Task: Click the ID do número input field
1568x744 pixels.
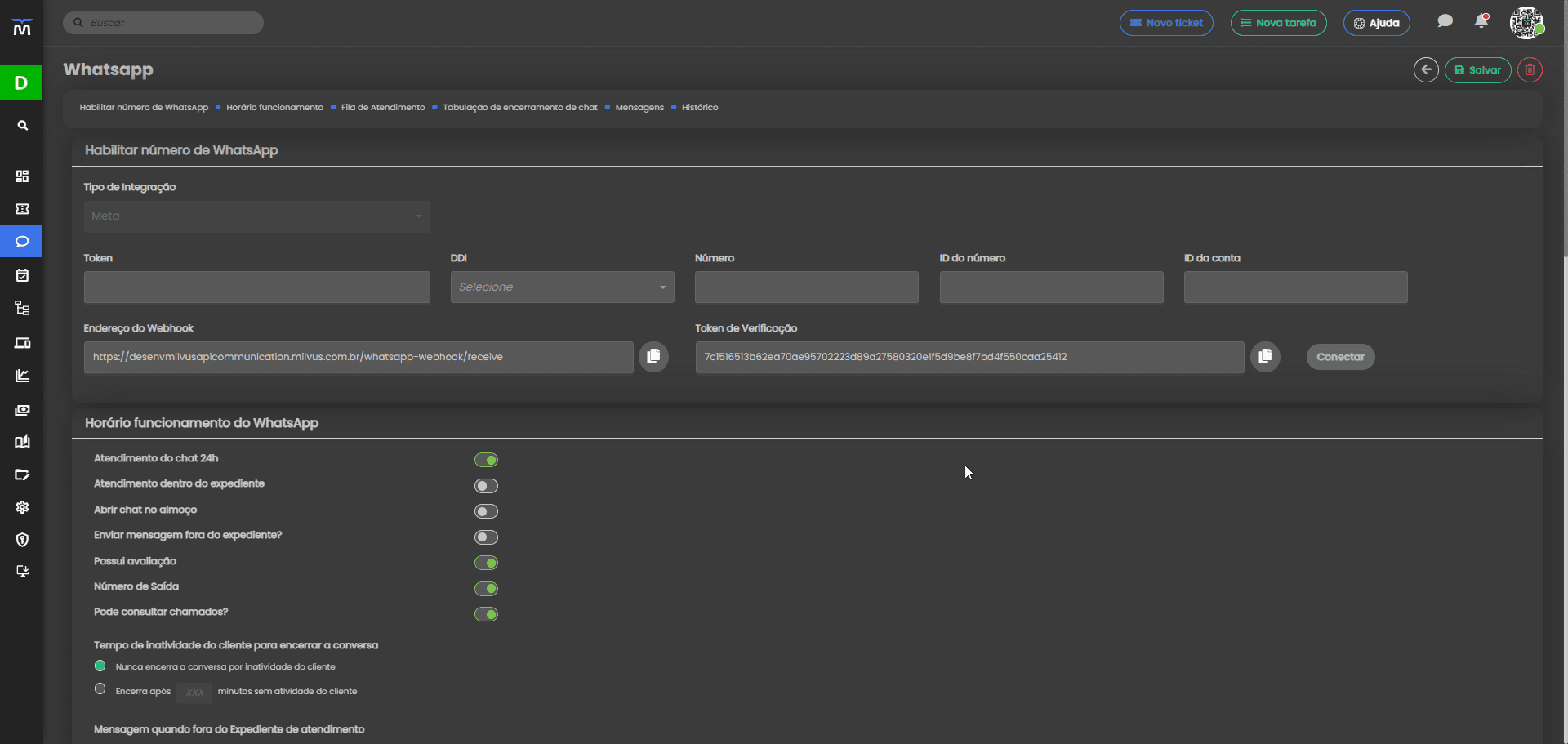Action: [1051, 287]
